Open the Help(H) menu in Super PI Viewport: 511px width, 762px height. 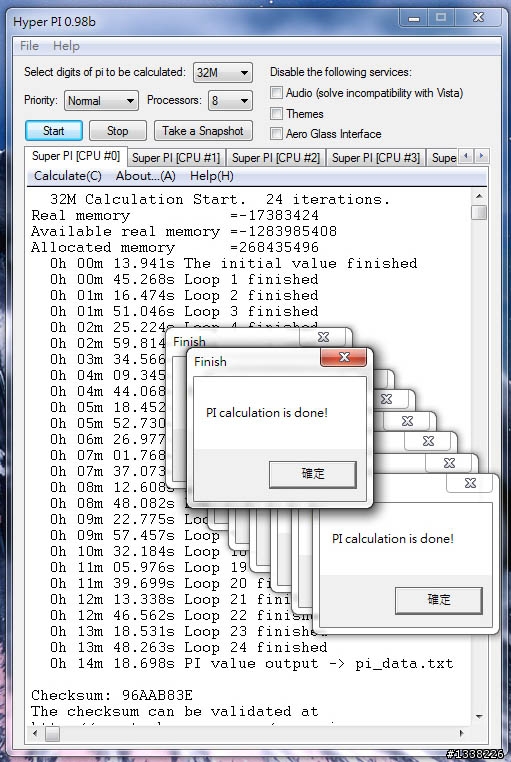[211, 176]
